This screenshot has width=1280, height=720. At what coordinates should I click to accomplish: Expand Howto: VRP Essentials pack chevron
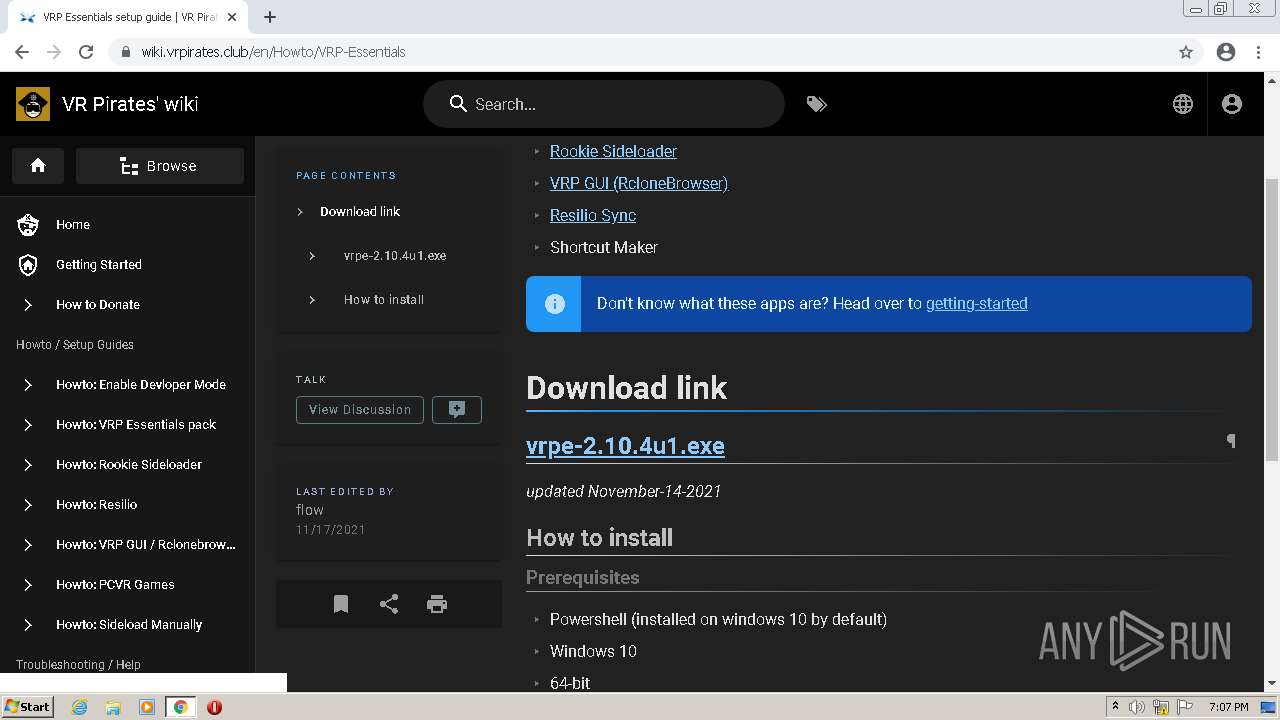(28, 425)
